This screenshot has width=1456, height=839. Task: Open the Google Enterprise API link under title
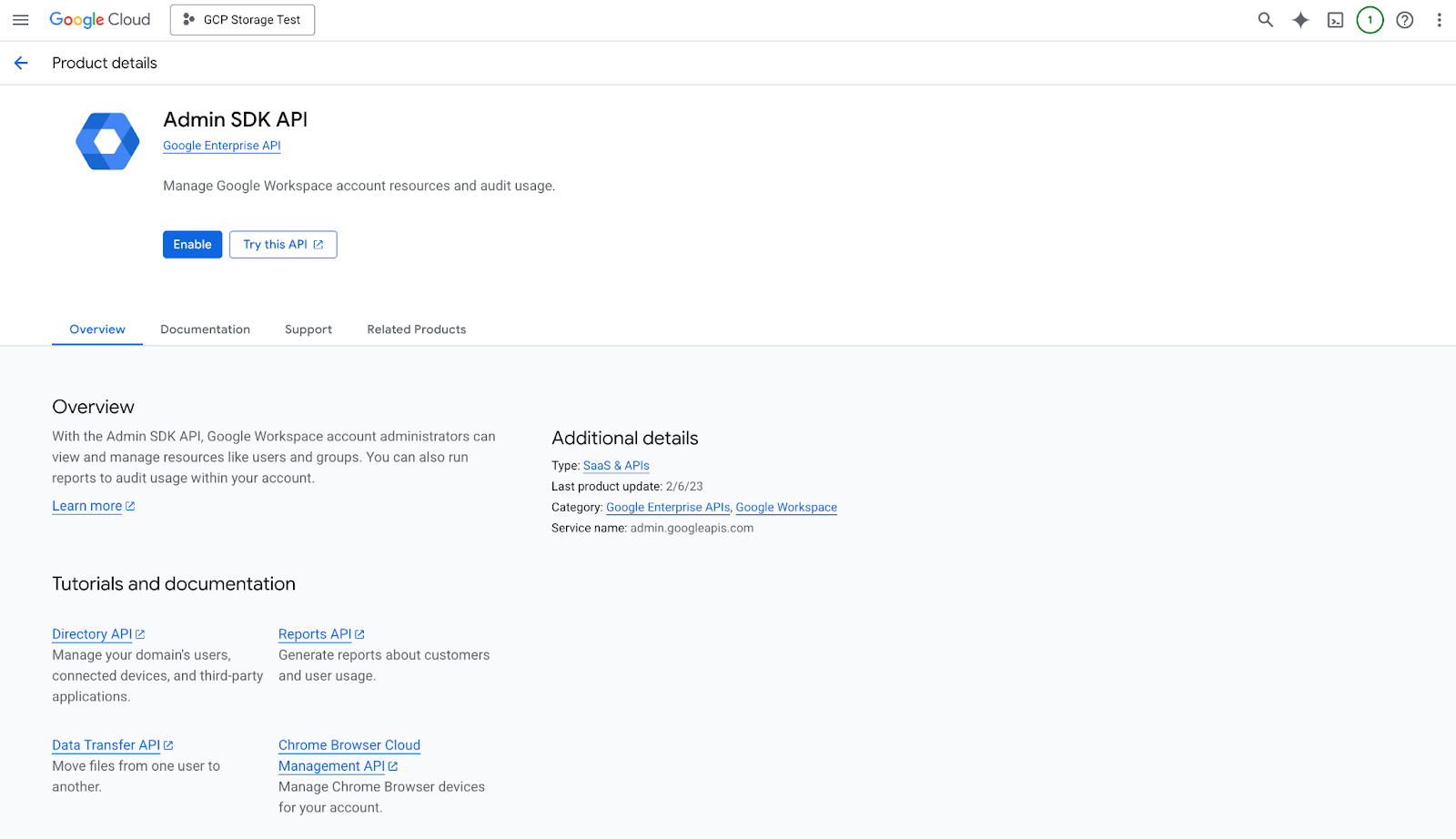[x=221, y=146]
